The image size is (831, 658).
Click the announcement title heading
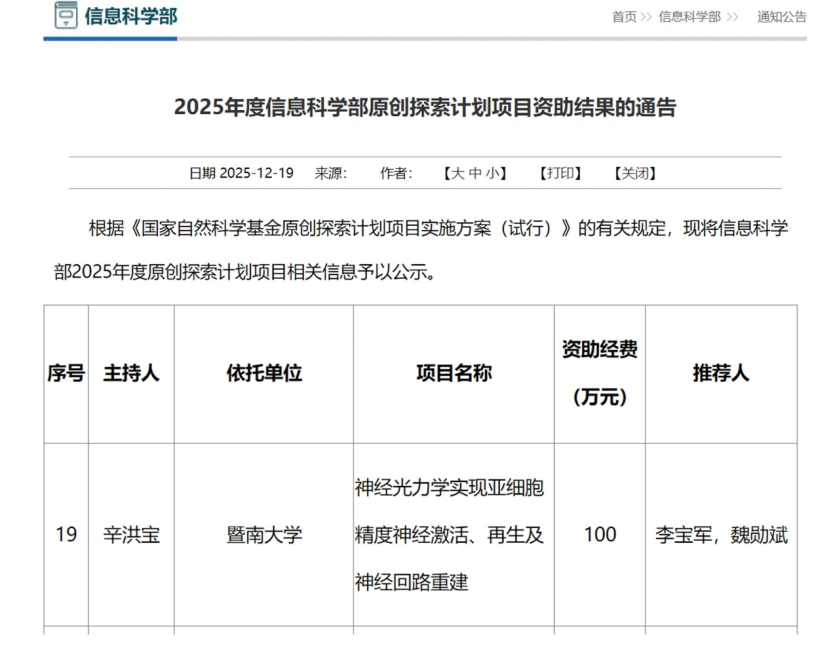[x=425, y=108]
